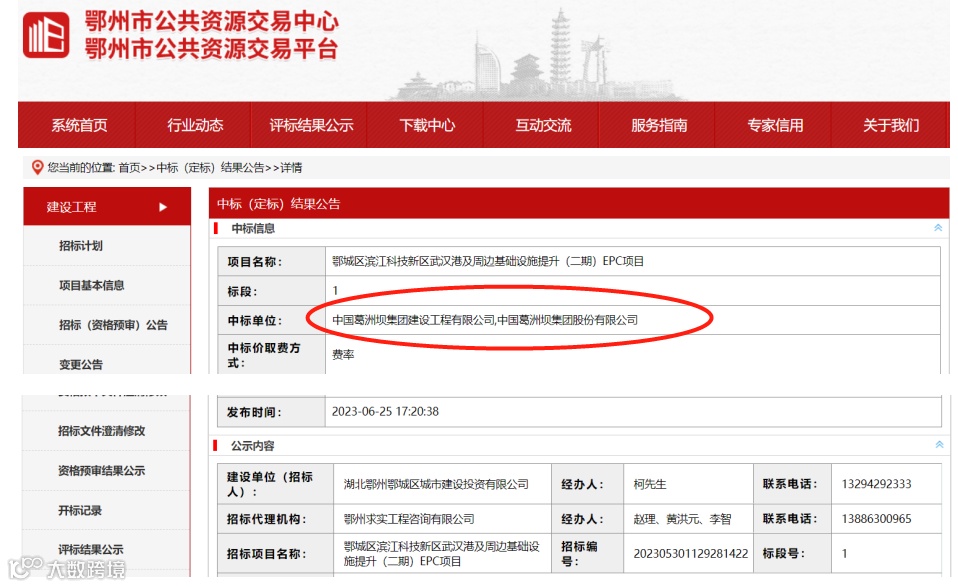Viewport: 958px width, 587px height.
Task: Open 行业动态 navigation item
Action: pos(195,125)
